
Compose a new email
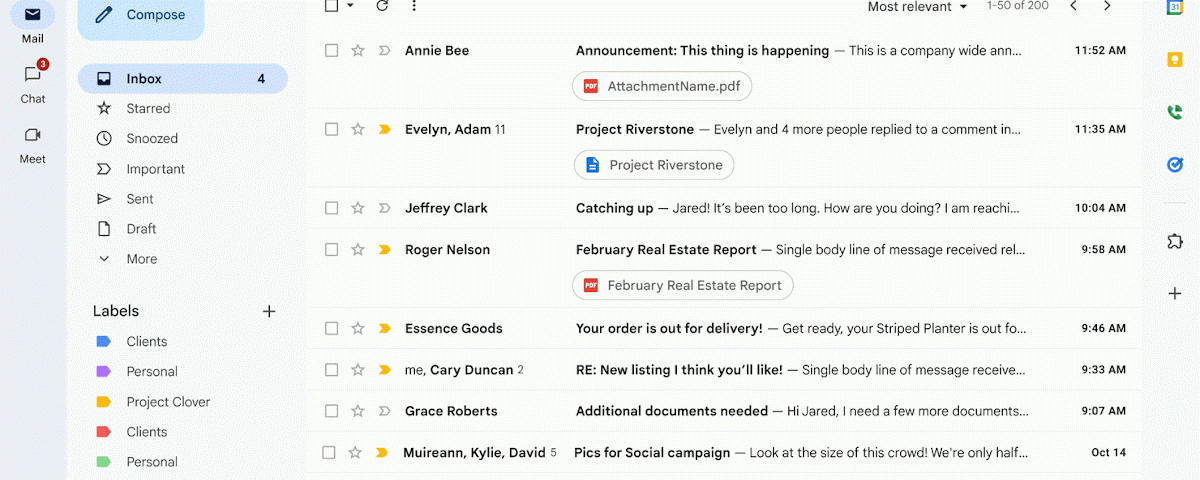point(140,15)
